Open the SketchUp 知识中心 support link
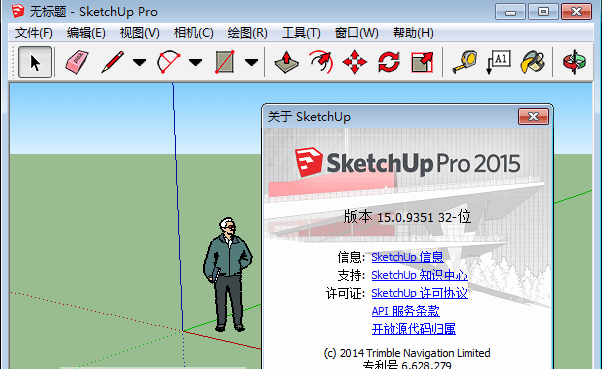The image size is (602, 369). pos(419,275)
